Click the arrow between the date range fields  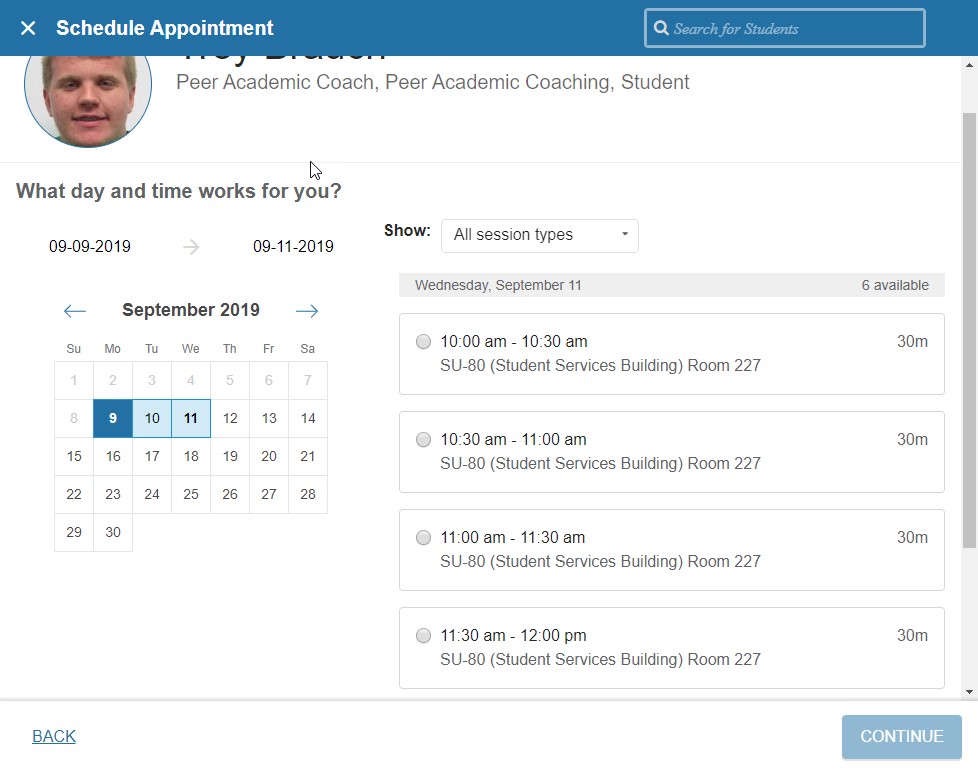tap(191, 247)
